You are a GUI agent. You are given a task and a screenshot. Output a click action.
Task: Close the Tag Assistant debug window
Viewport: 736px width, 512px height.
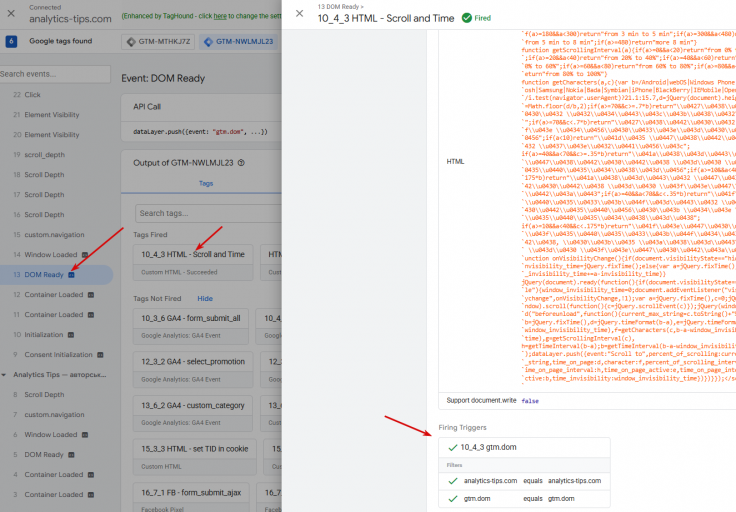pyautogui.click(x=11, y=14)
